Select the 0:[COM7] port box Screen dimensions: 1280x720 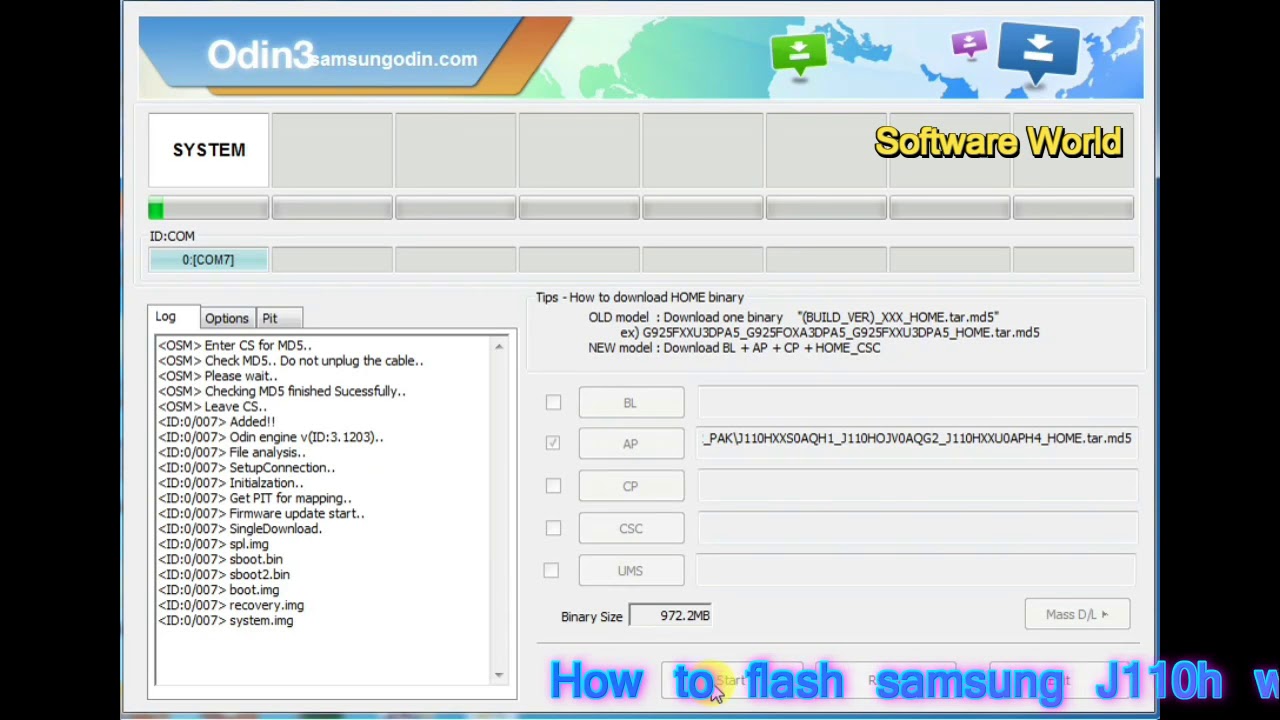click(x=208, y=260)
